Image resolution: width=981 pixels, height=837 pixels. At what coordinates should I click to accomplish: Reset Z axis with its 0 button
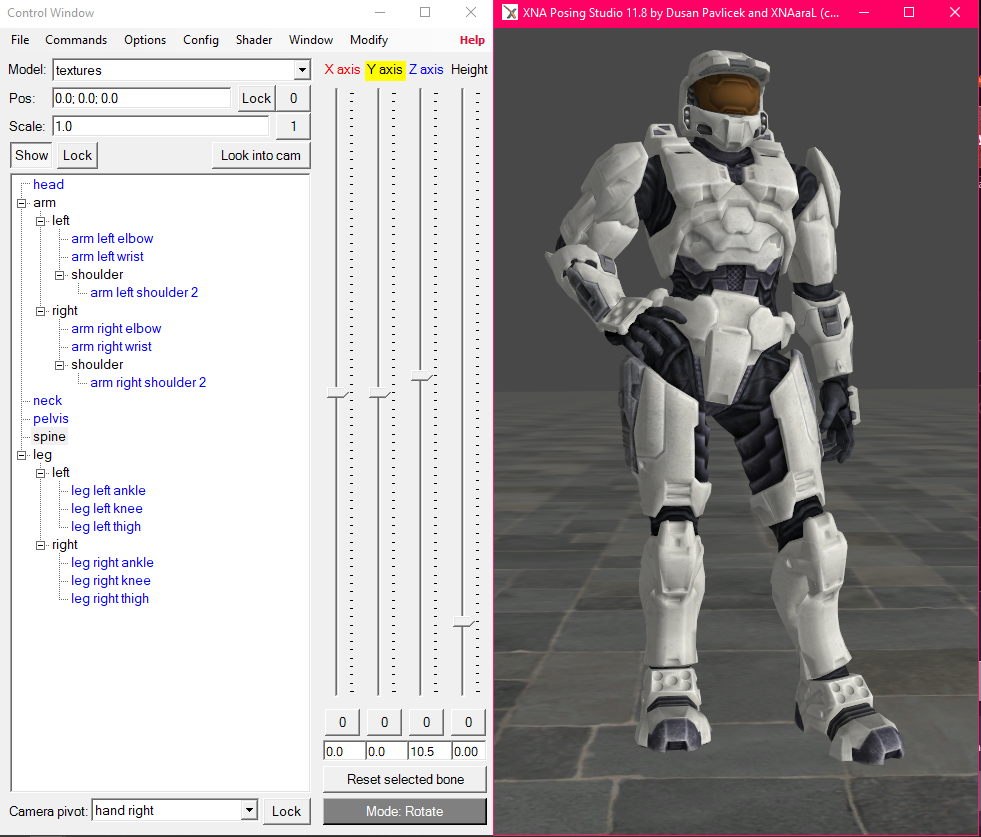426,722
